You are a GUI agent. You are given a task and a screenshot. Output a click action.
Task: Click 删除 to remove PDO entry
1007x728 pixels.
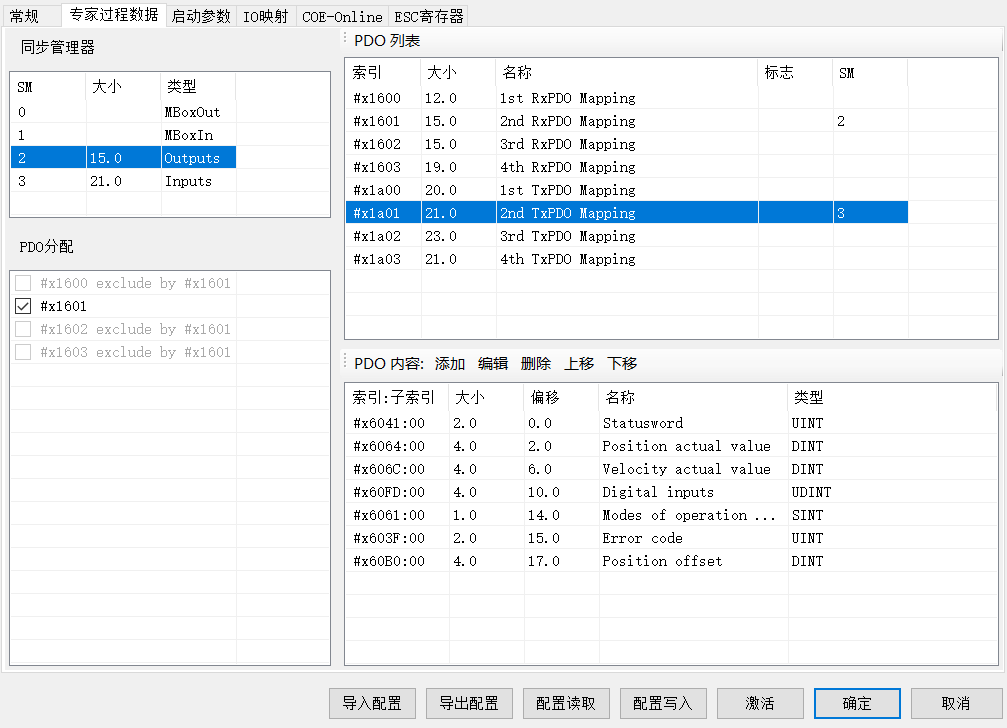(536, 363)
